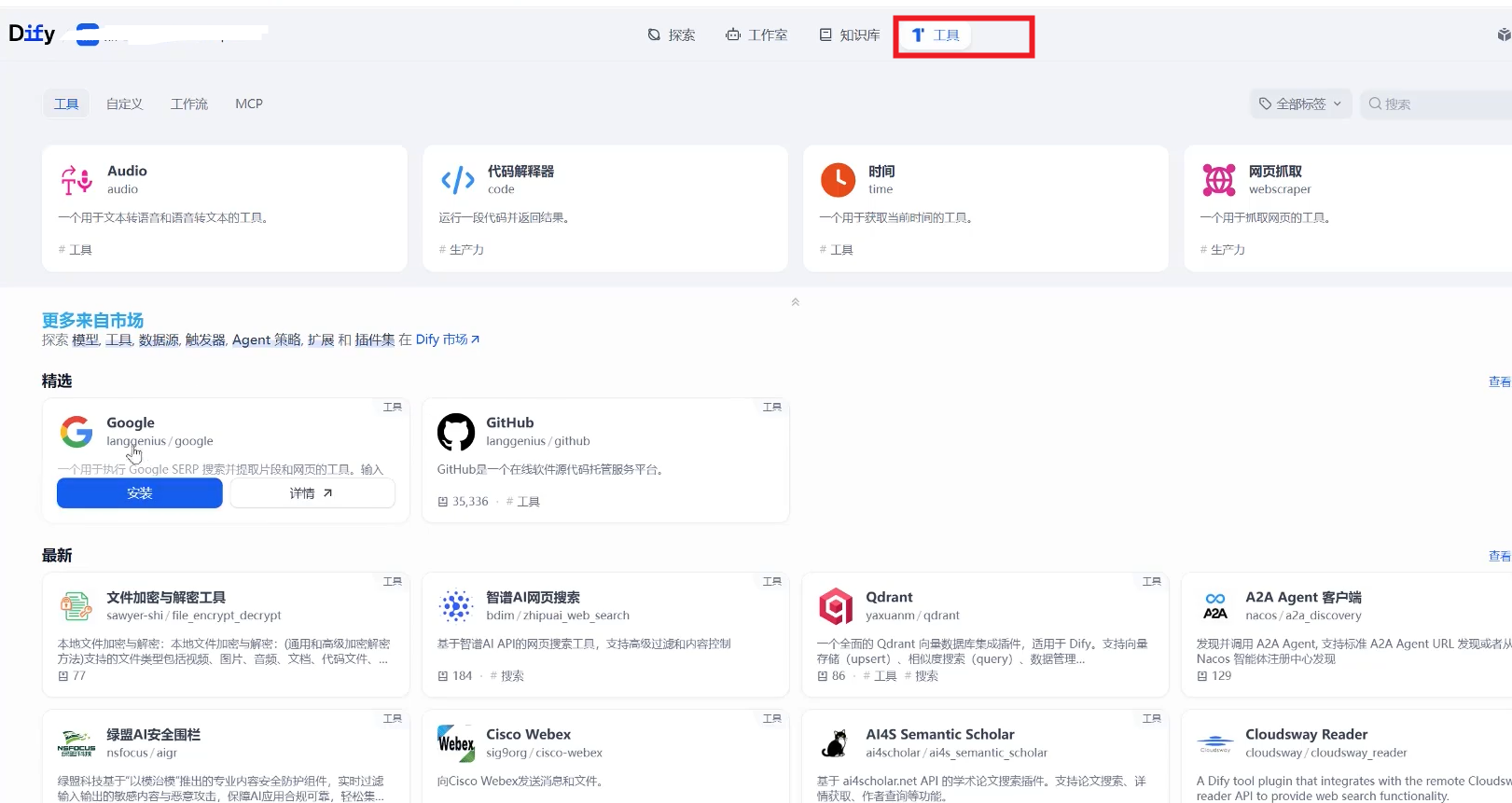Open Google plugin 详情 details button
1512x803 pixels.
tap(312, 493)
